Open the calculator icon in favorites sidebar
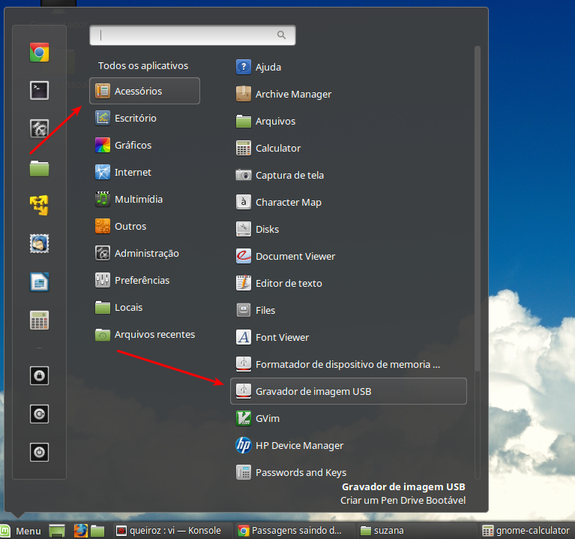The image size is (575, 539). pos(39,320)
